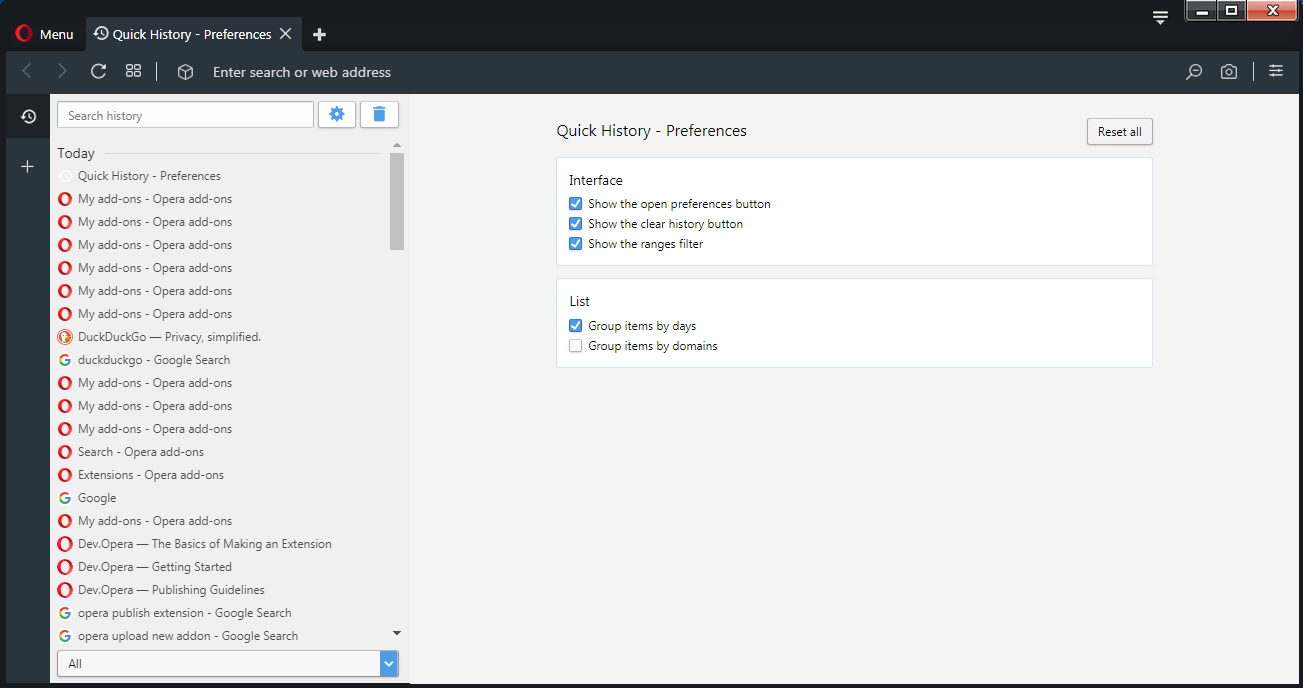Click the Today group heading
Screen dimensions: 1303x688
76,153
